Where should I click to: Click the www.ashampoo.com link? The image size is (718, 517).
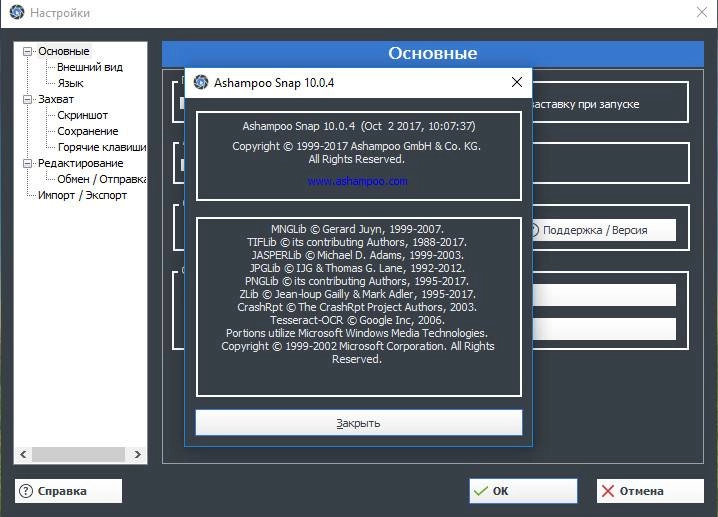(358, 181)
